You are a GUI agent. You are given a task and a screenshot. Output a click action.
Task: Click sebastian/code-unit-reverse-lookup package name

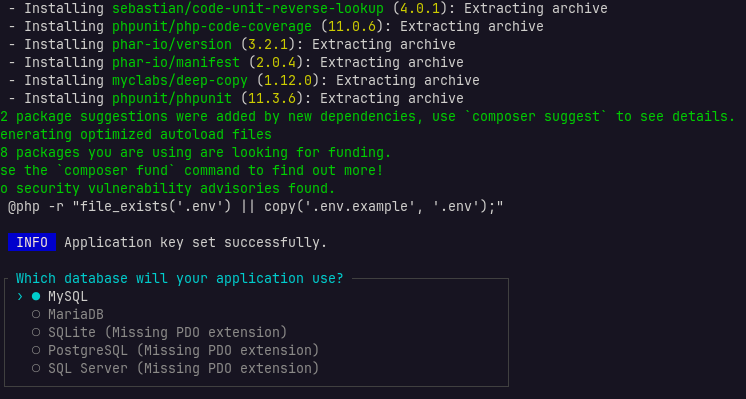click(248, 8)
